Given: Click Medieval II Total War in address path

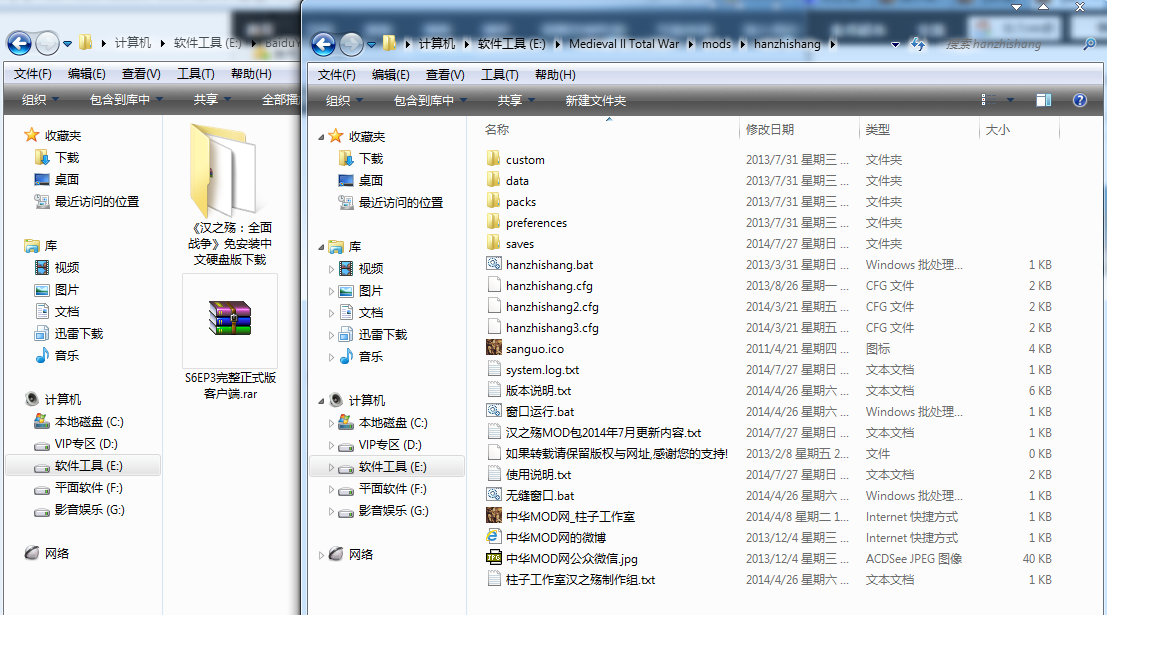Looking at the screenshot, I should pos(623,44).
